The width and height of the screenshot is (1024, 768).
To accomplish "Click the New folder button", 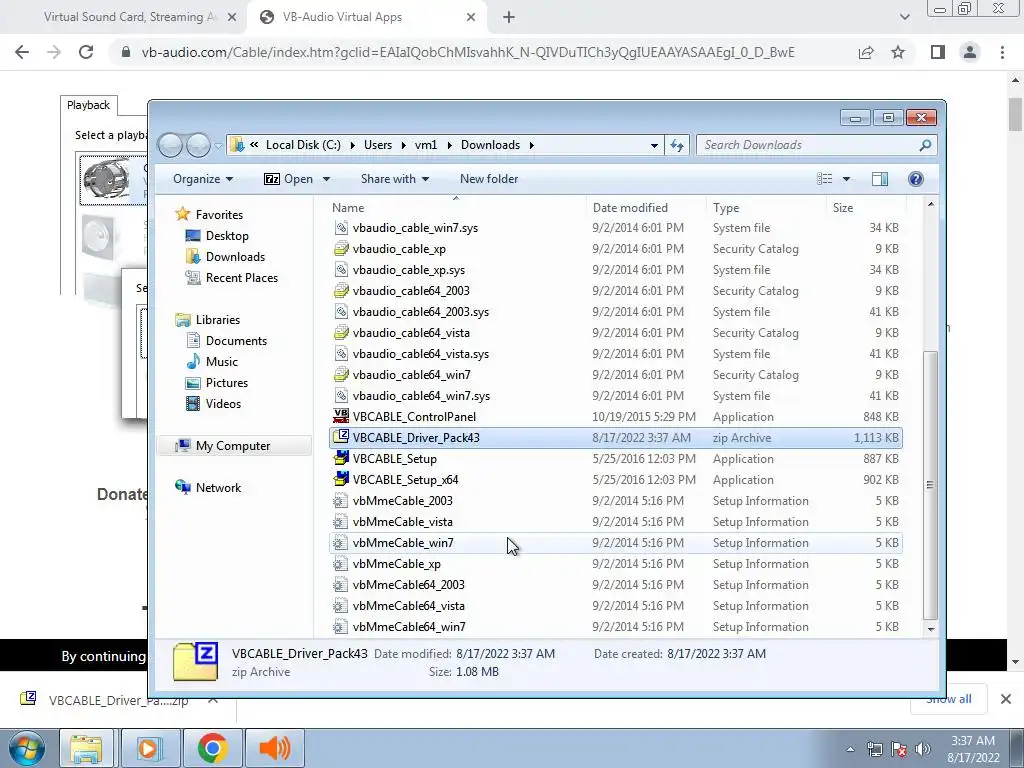I will coord(488,179).
